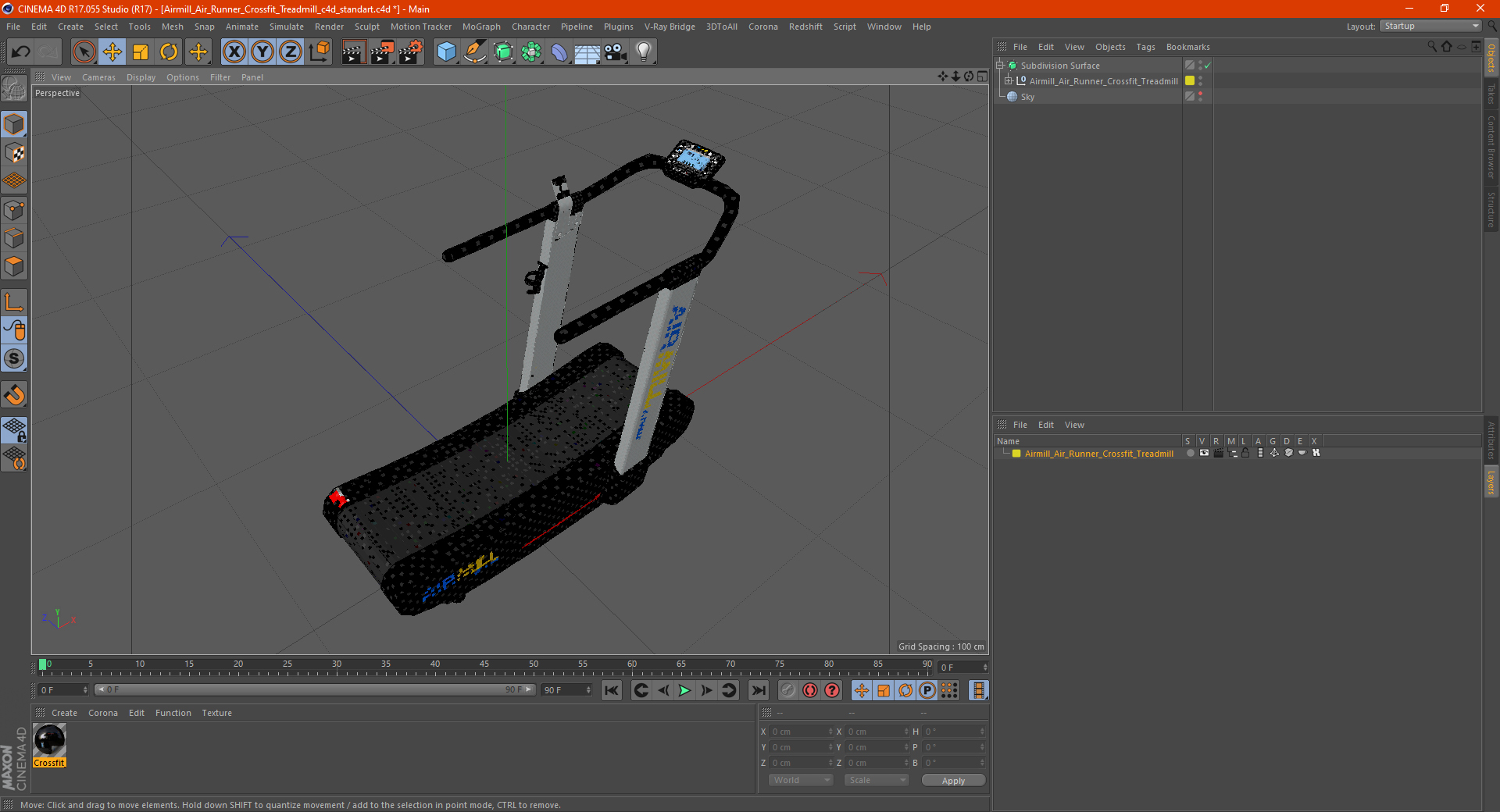The image size is (1500, 812).
Task: Enable Axis mode icon
Action: coord(14,301)
